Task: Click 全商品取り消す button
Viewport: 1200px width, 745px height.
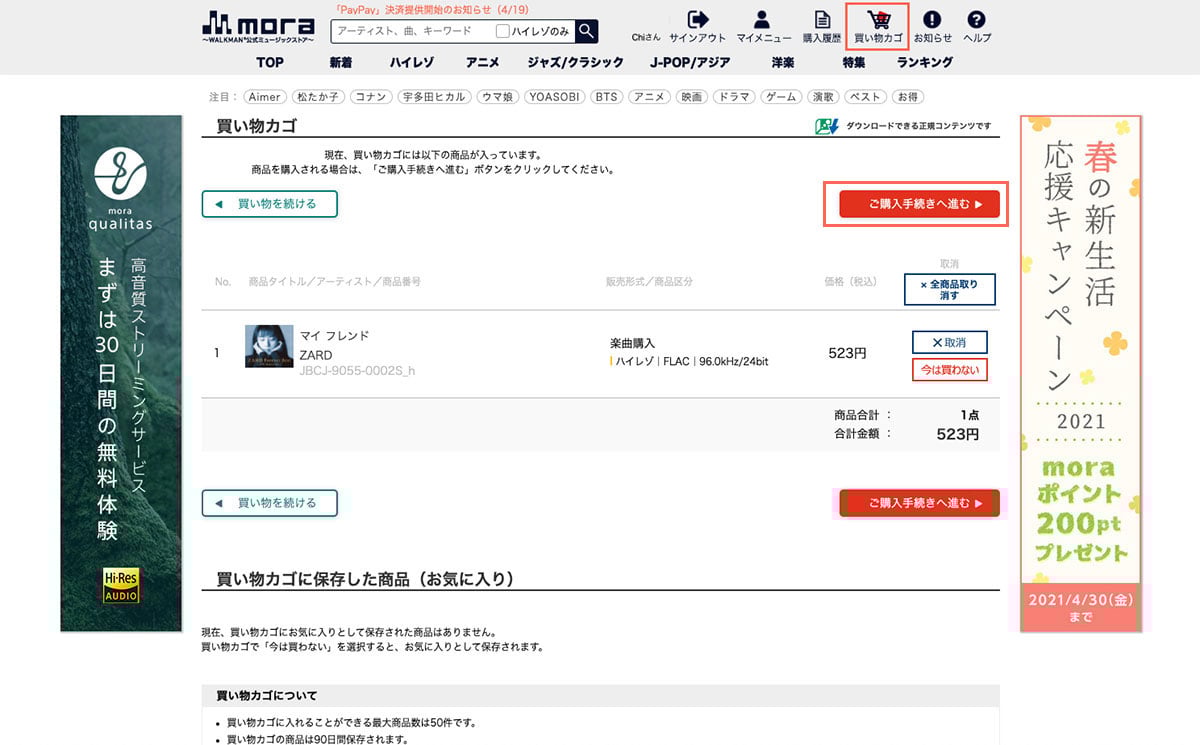Action: (949, 290)
